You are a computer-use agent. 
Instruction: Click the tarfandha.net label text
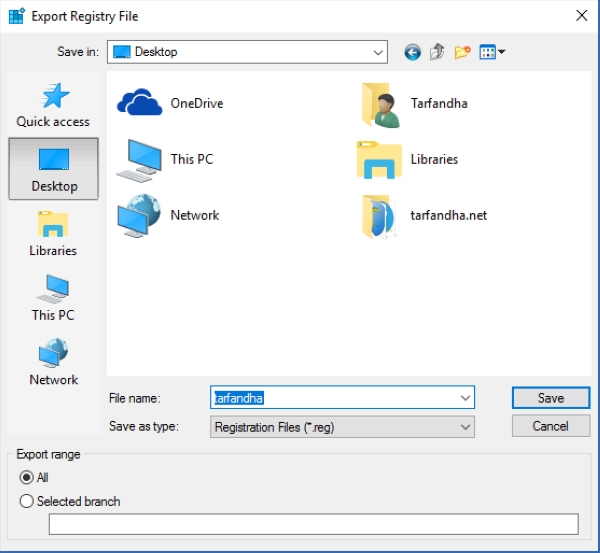pyautogui.click(x=448, y=215)
